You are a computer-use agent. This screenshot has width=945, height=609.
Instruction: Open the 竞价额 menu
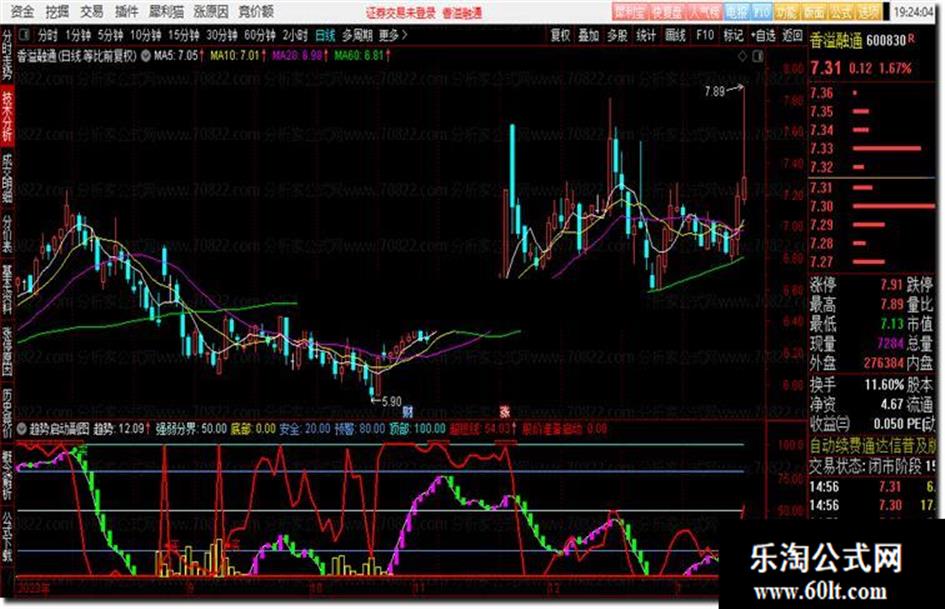coord(256,11)
